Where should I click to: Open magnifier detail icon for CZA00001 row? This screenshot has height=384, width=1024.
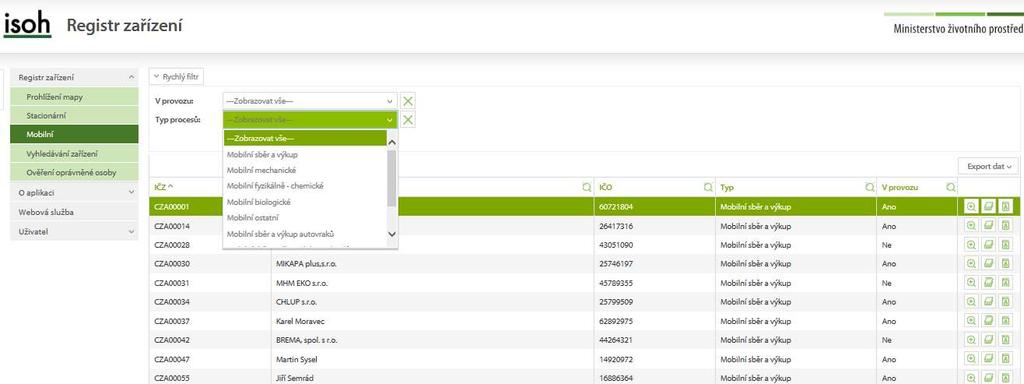click(971, 206)
